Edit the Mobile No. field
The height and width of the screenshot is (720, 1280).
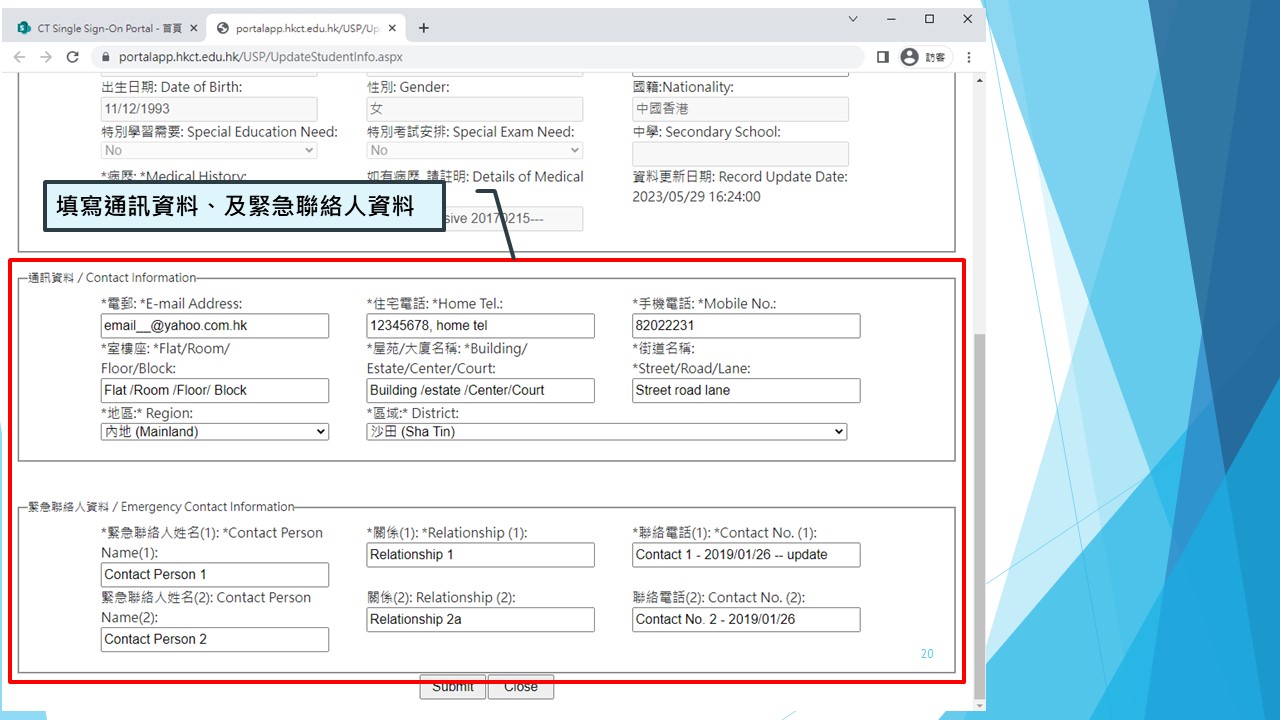(746, 326)
